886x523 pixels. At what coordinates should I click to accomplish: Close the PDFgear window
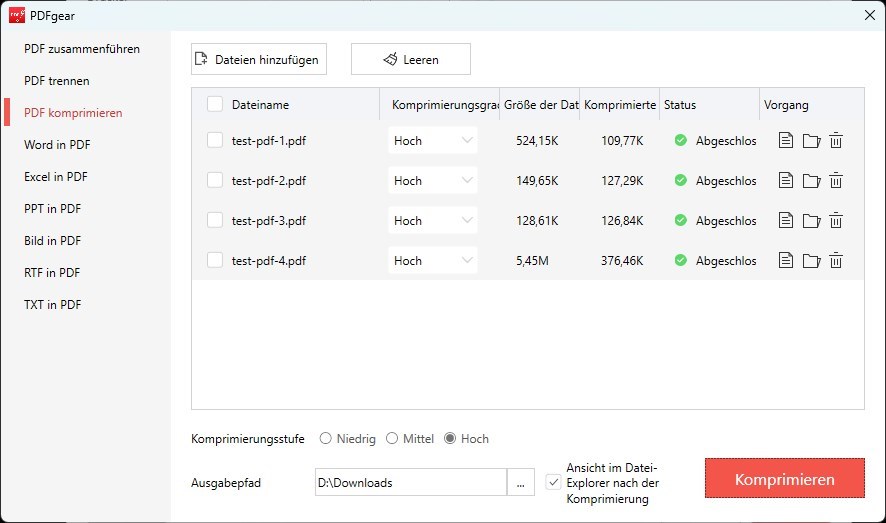coord(870,15)
